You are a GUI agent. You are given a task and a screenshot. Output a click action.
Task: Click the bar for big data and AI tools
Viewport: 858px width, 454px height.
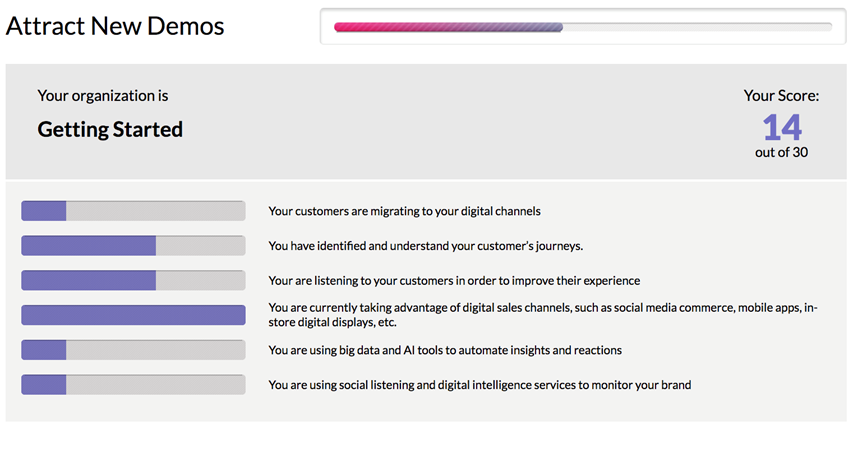point(133,350)
